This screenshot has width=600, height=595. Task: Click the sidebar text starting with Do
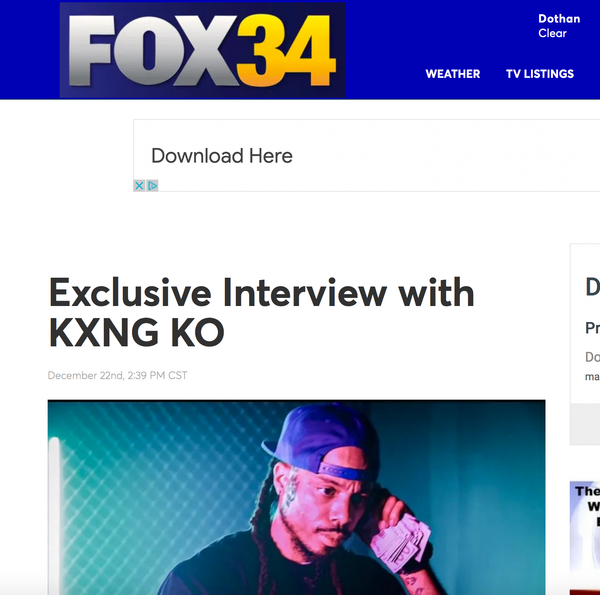pyautogui.click(x=592, y=357)
